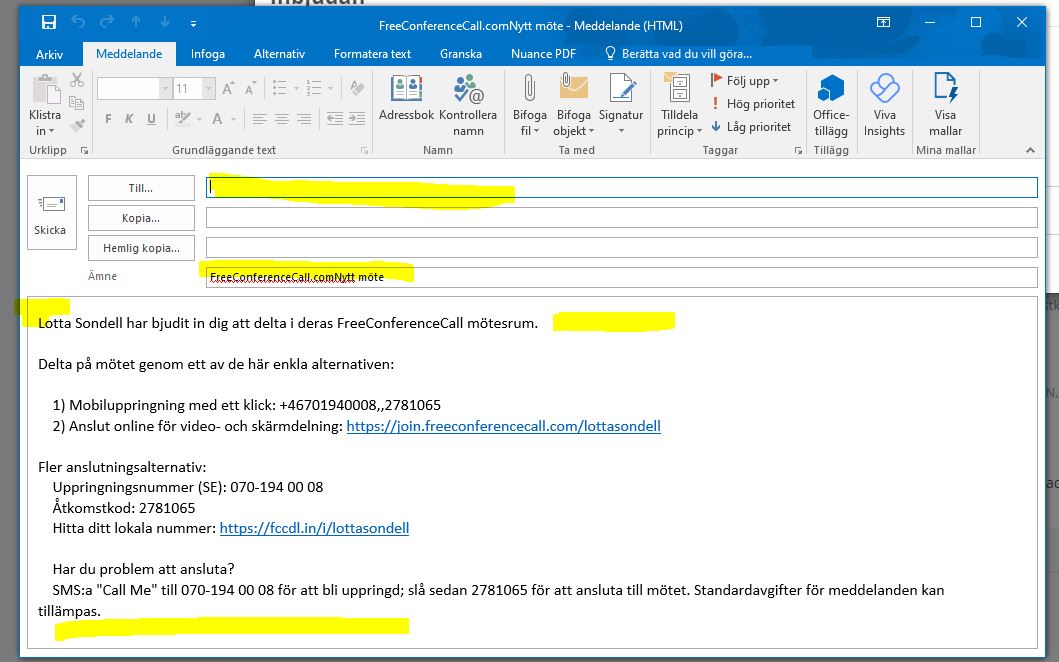This screenshot has height=662, width=1059.
Task: Open the Nuance PDF tab
Action: [543, 54]
